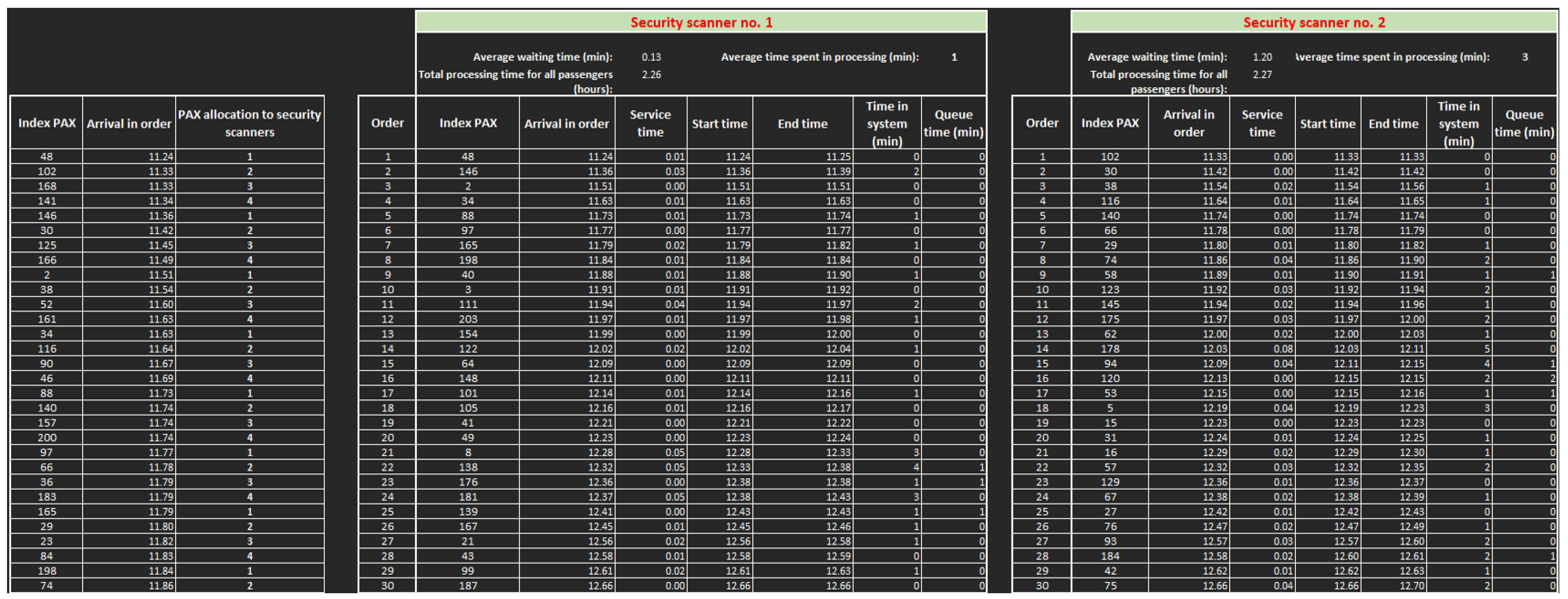The width and height of the screenshot is (1568, 599).
Task: Select scanner 1 average waiting time value 0.13
Action: (x=651, y=57)
